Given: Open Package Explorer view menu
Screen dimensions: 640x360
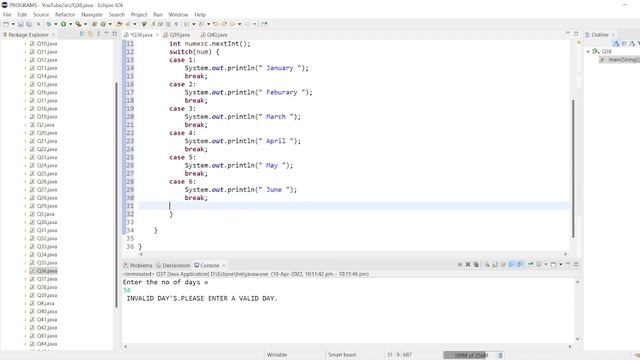Looking at the screenshot, I should [98, 34].
